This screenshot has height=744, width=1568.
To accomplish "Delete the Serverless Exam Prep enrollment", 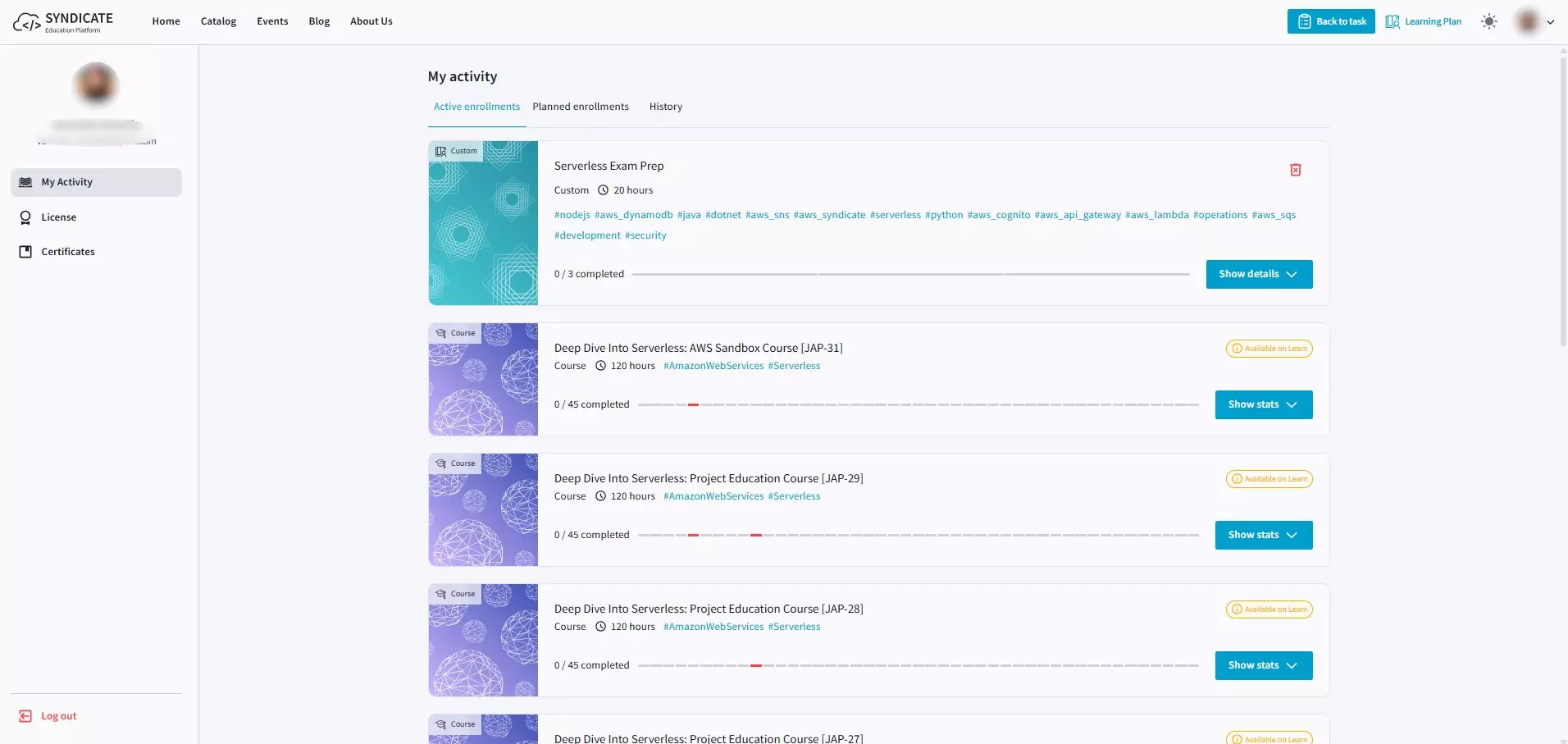I will (1296, 170).
